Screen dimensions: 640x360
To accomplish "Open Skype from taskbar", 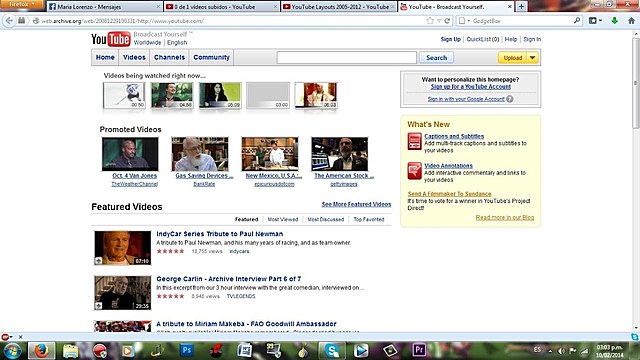I will (332, 351).
